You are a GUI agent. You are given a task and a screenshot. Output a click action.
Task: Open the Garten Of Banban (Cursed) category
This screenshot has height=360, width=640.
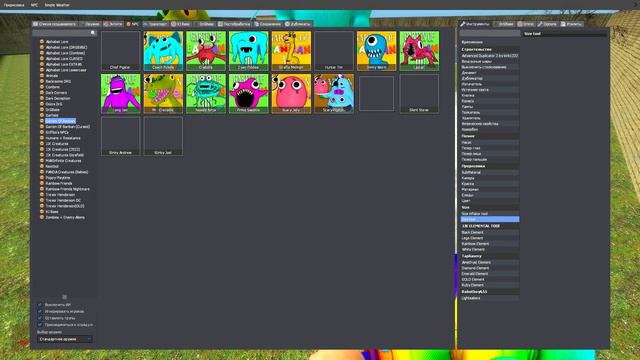[x=68, y=127]
